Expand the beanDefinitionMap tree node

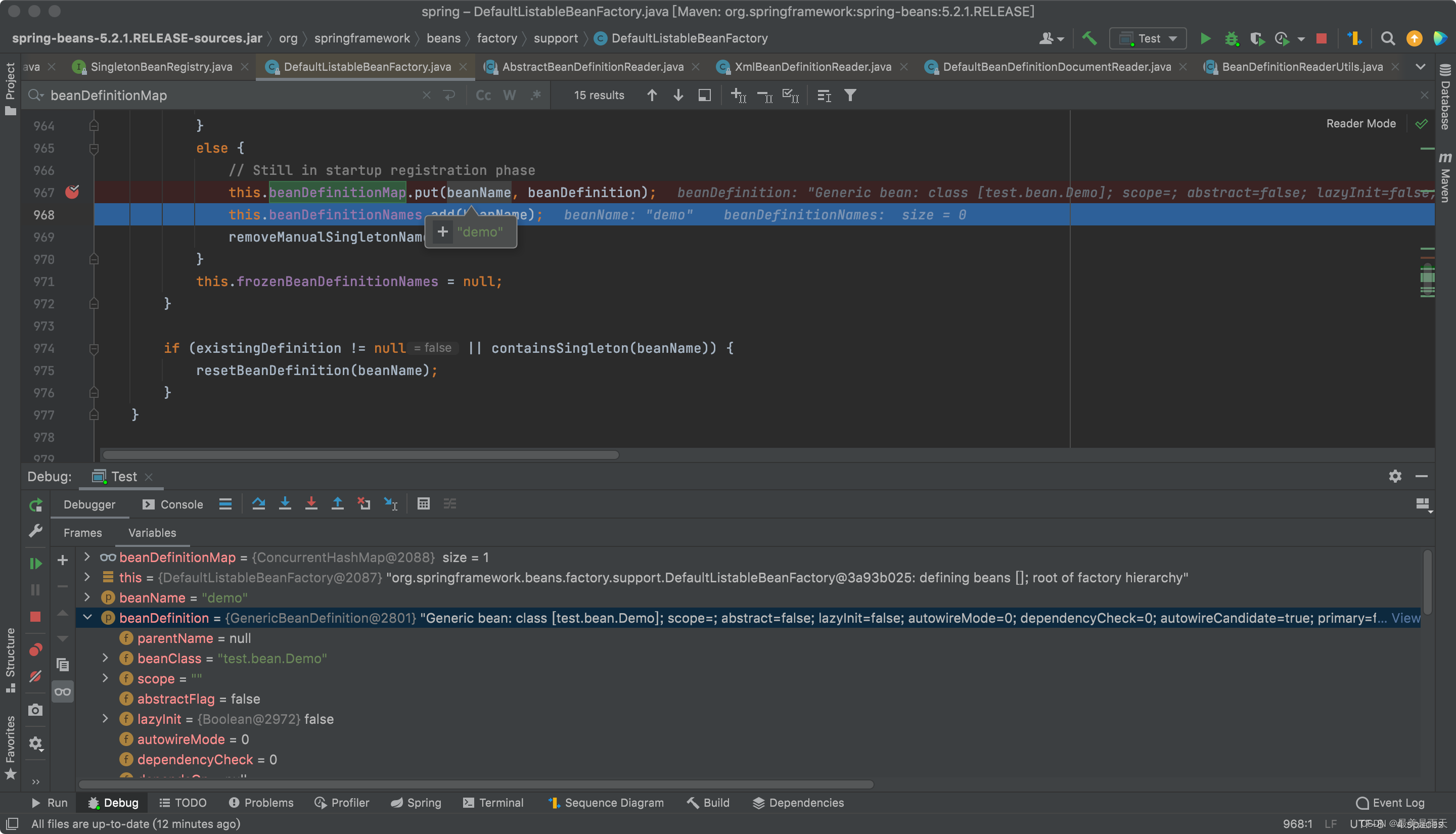(x=87, y=557)
